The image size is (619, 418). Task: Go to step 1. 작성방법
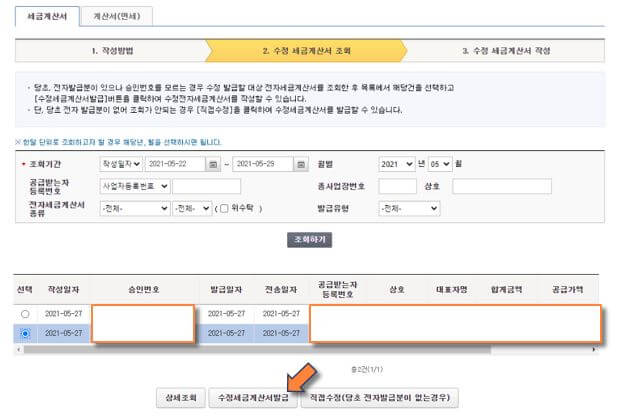pos(112,51)
